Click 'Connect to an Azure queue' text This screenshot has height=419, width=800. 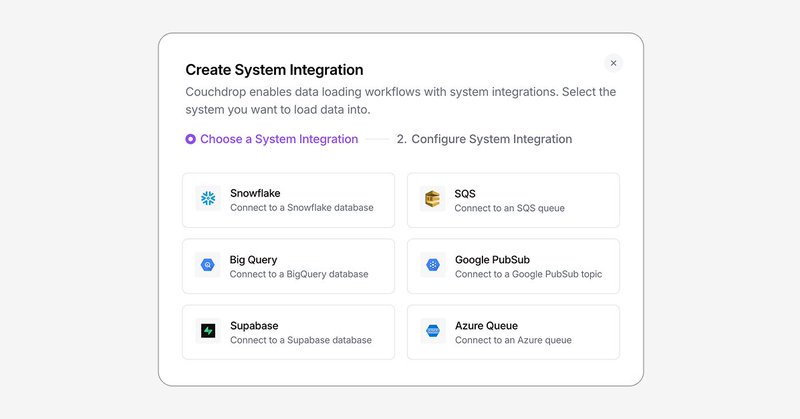coord(513,340)
